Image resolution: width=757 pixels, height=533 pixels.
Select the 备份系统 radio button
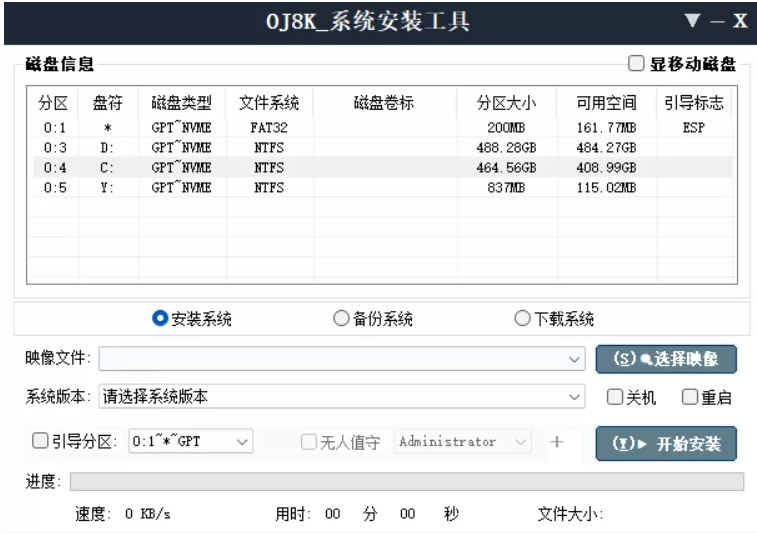tap(341, 318)
